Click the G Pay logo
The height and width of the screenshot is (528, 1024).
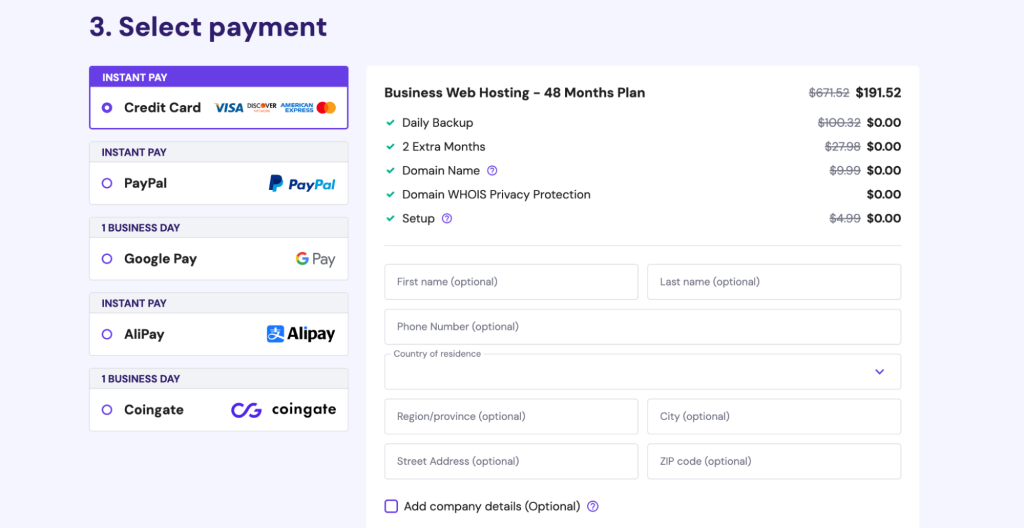click(x=315, y=259)
